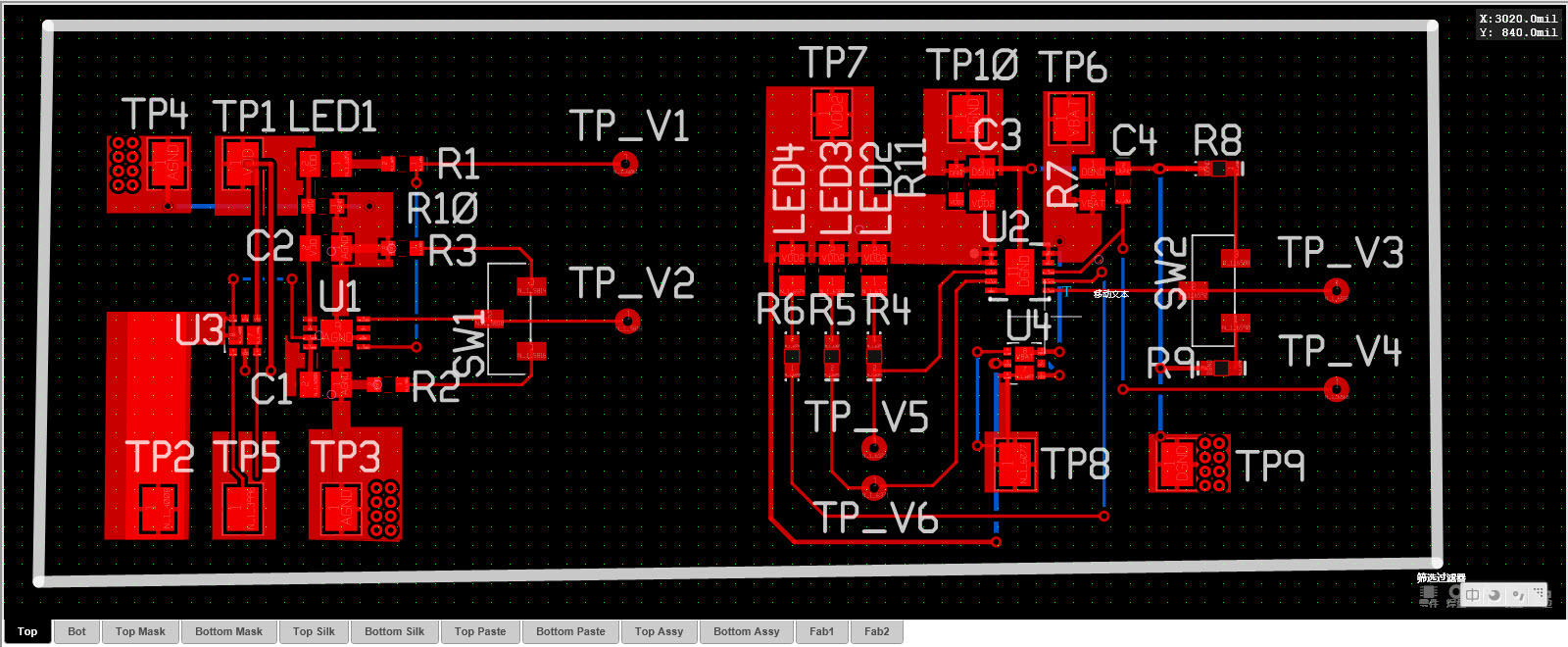Image resolution: width=1568 pixels, height=647 pixels.
Task: Select the U2 IC footprint
Action: [x=1020, y=272]
